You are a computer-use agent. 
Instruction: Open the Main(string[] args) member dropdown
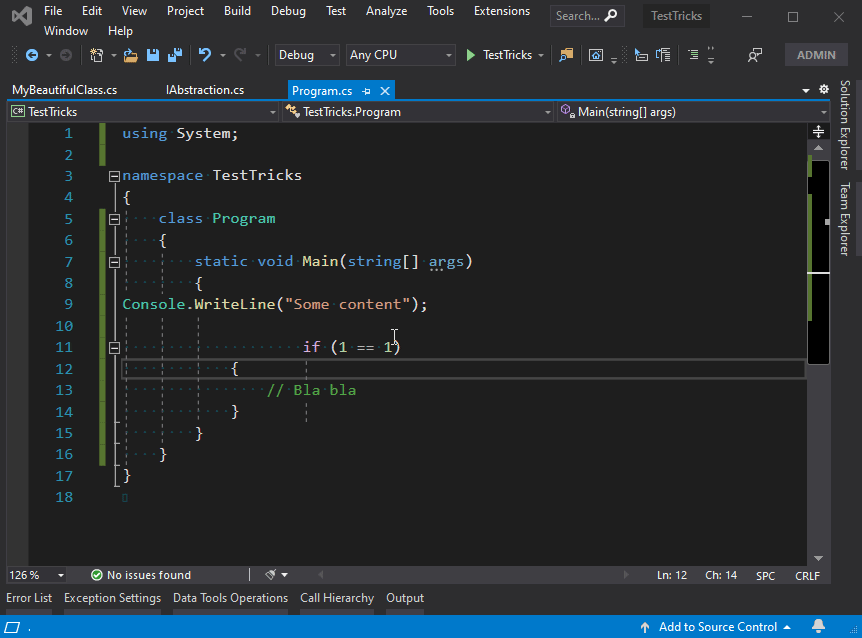pyautogui.click(x=693, y=112)
